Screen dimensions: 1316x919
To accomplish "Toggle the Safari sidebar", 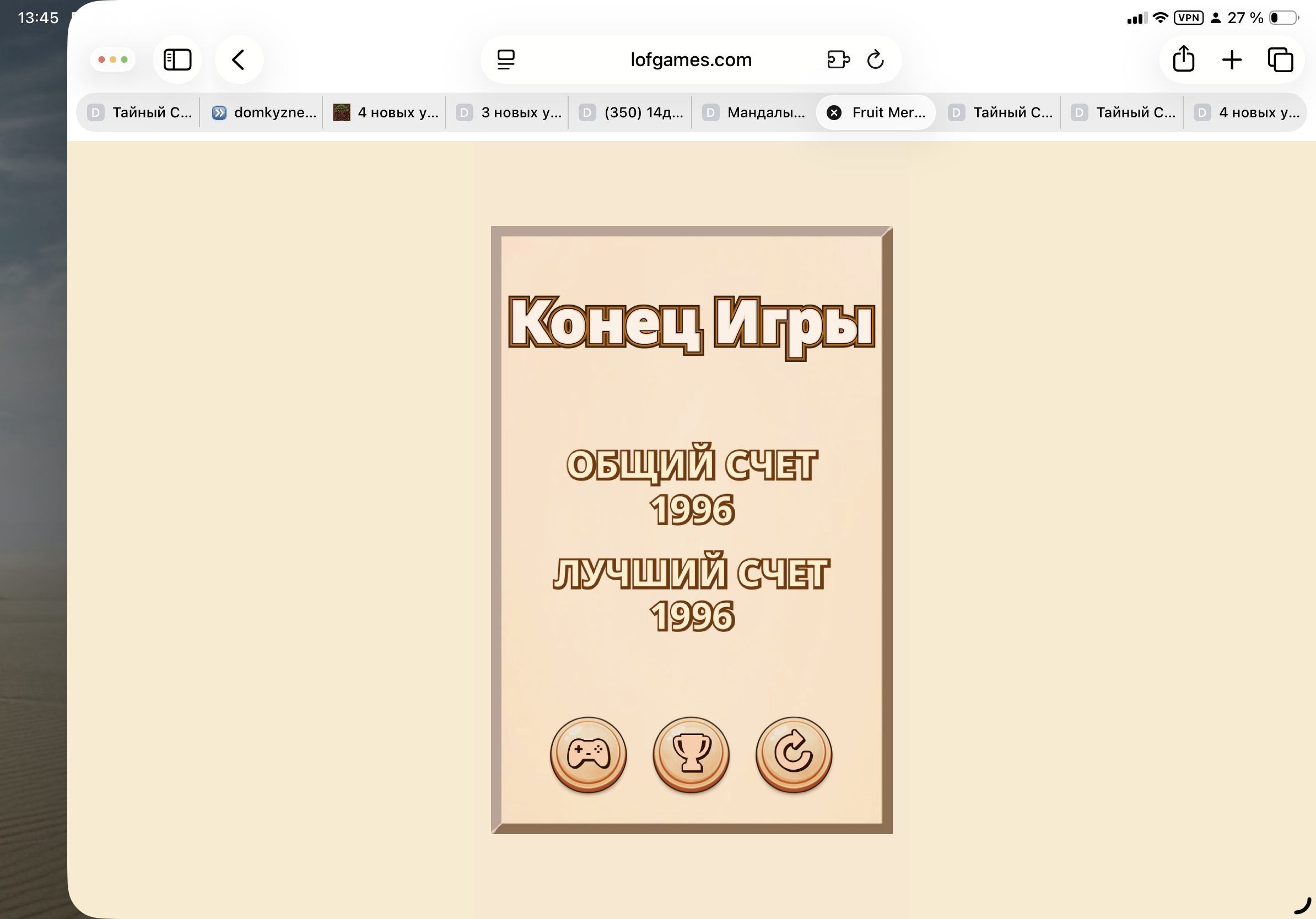I will [x=177, y=60].
